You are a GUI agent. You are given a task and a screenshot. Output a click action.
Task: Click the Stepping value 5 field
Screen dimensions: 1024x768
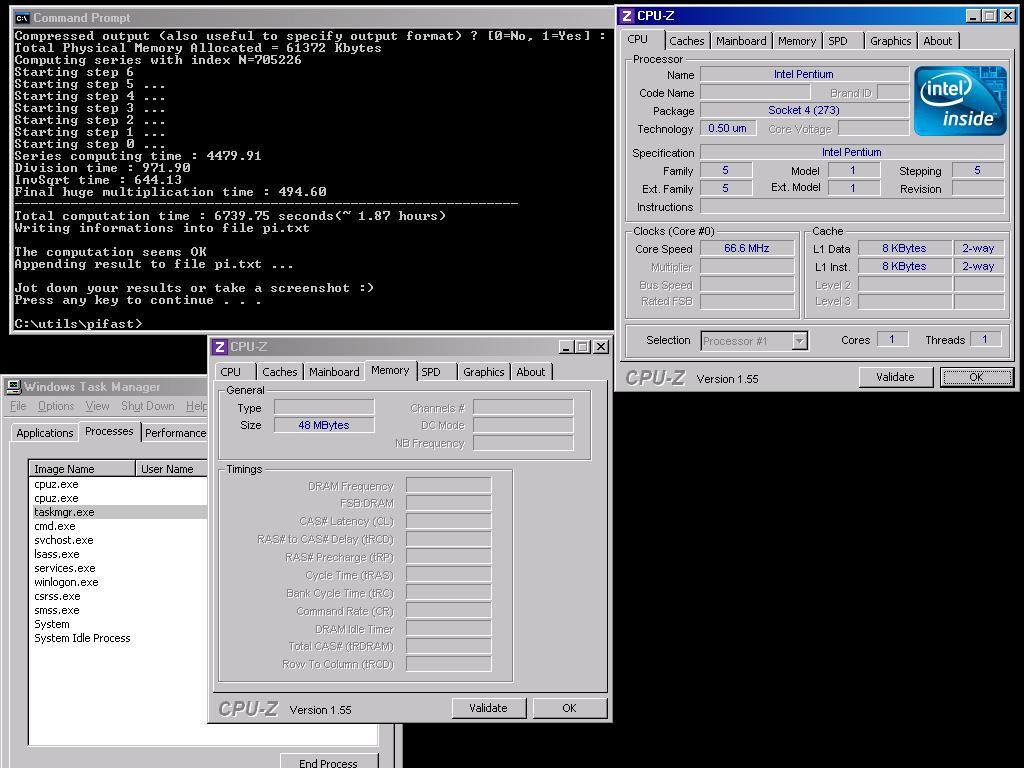click(x=978, y=170)
